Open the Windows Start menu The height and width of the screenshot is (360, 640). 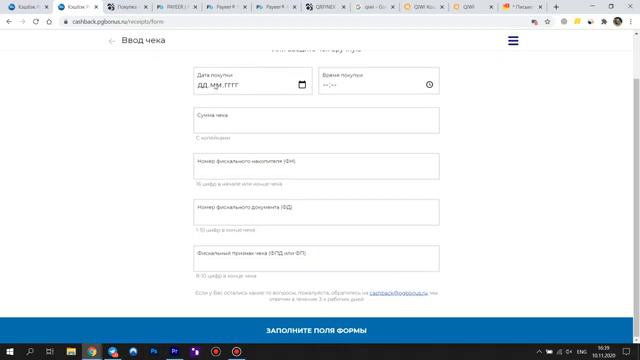pos(10,351)
